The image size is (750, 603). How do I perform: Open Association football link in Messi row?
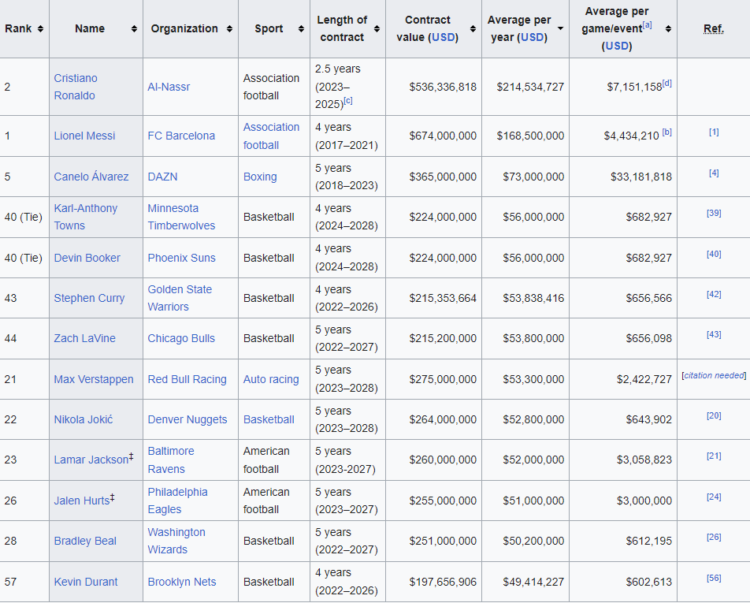tap(271, 136)
